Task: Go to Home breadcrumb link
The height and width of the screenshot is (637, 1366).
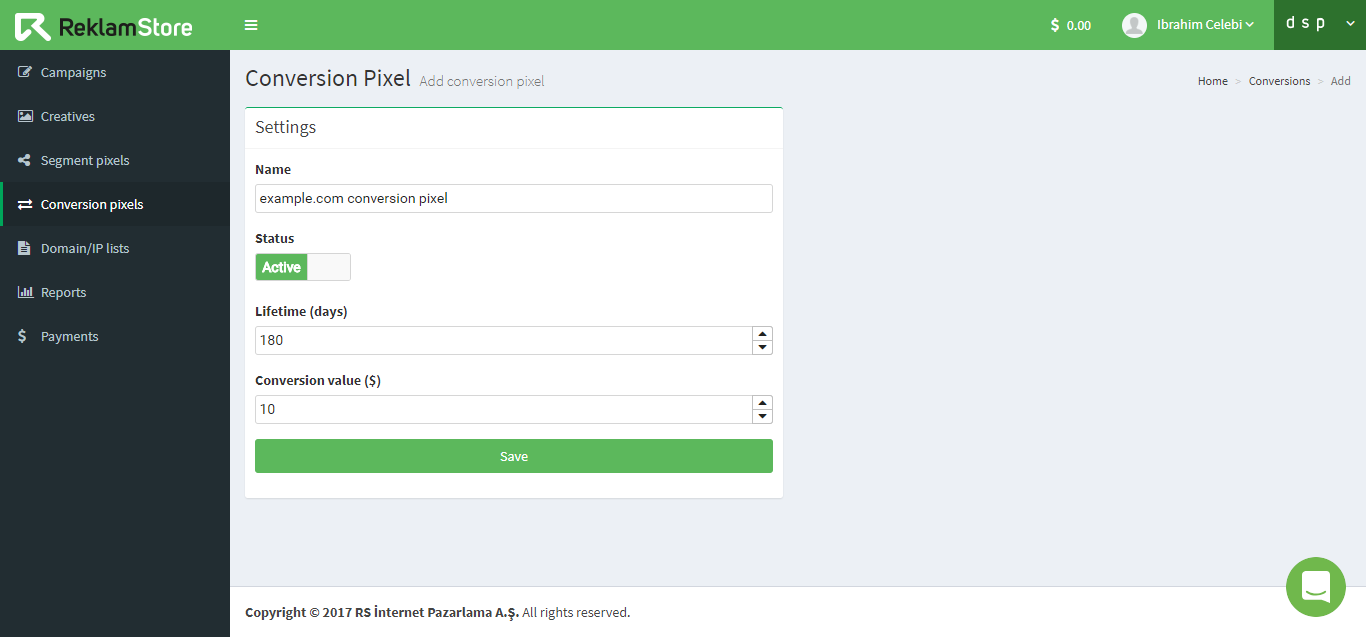Action: 1213,81
